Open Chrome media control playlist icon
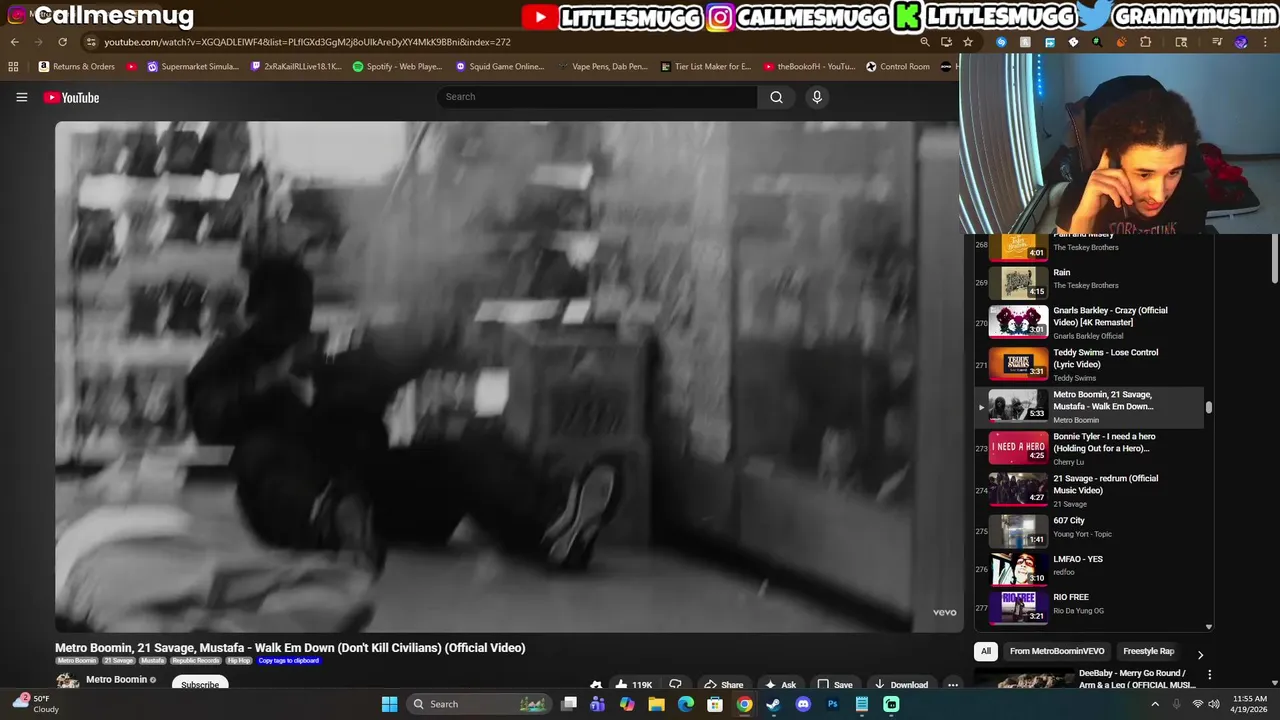This screenshot has width=1280, height=720. point(1217,42)
